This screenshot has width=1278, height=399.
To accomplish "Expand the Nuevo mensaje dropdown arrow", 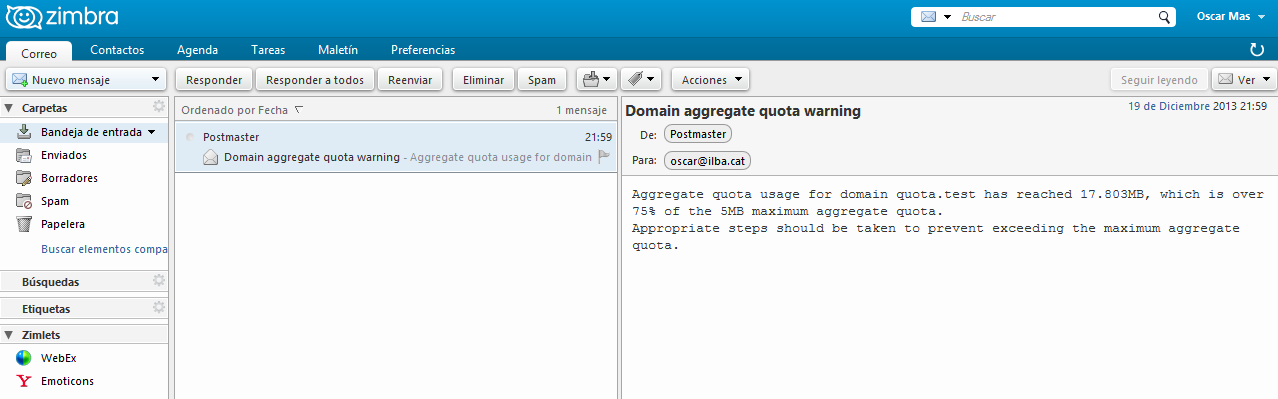I will point(156,79).
